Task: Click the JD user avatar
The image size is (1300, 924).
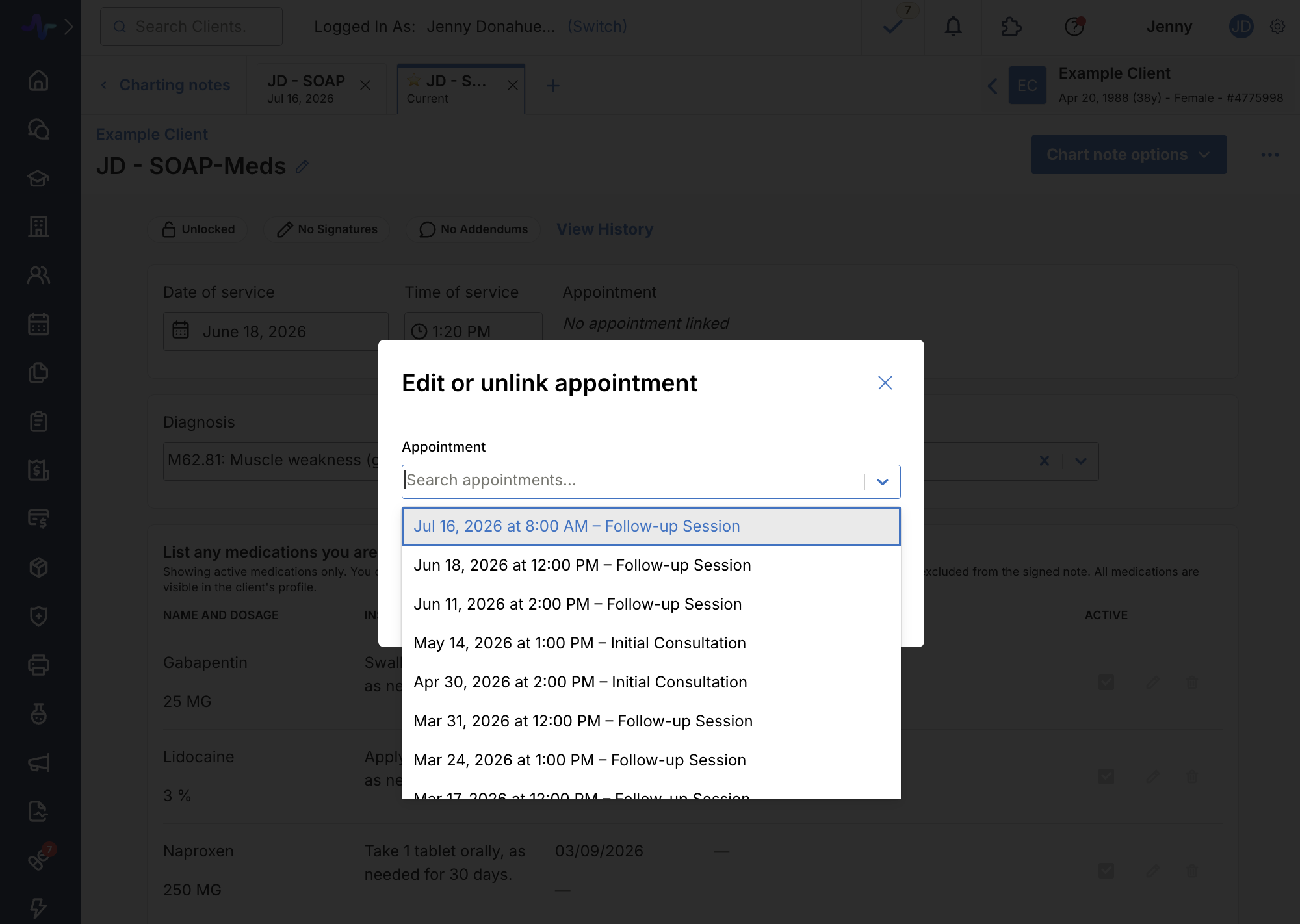Action: (x=1241, y=27)
